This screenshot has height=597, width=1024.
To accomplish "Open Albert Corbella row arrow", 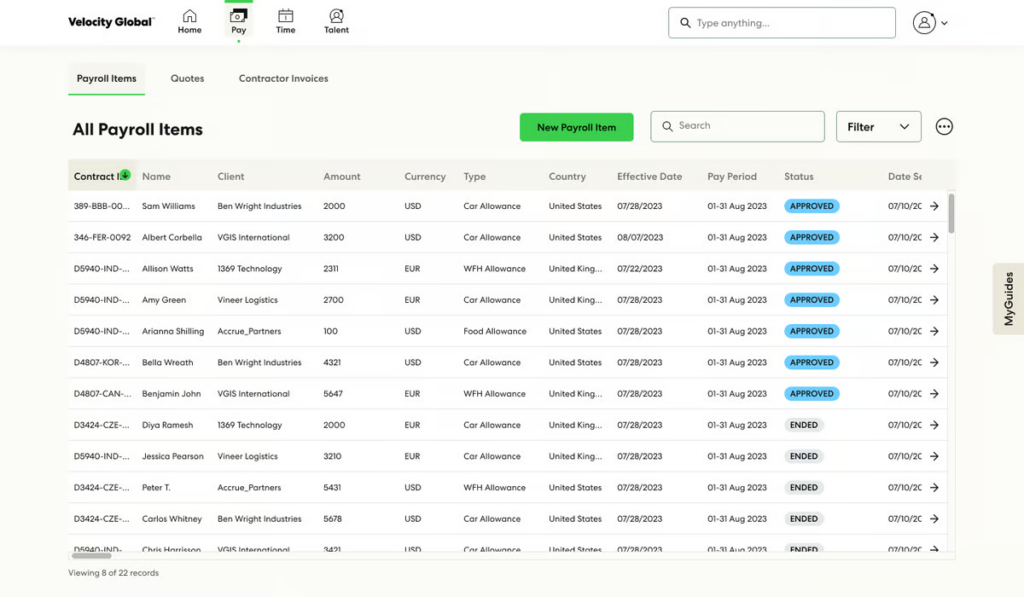I will [935, 237].
